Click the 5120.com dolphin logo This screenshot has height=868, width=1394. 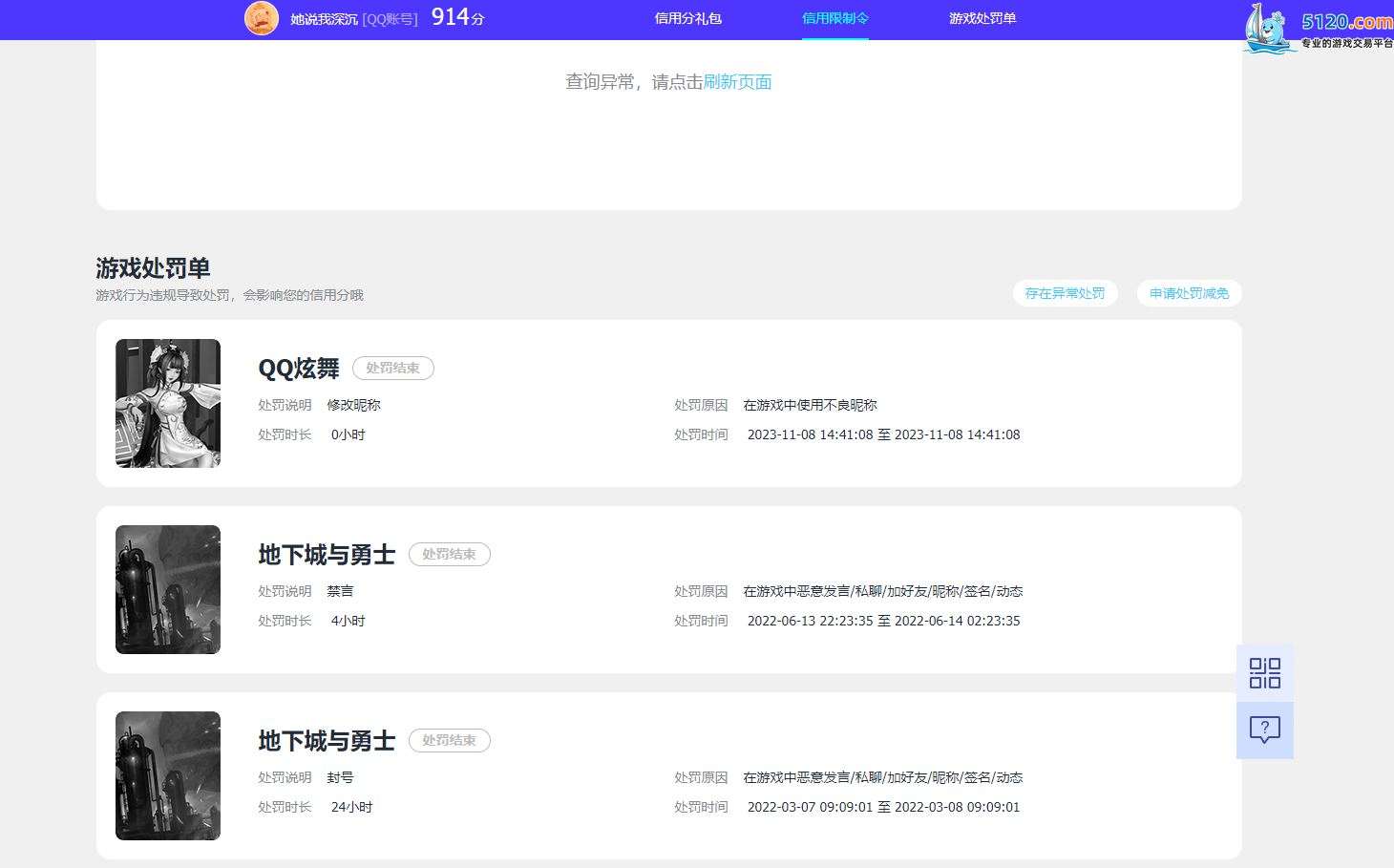point(1318,27)
